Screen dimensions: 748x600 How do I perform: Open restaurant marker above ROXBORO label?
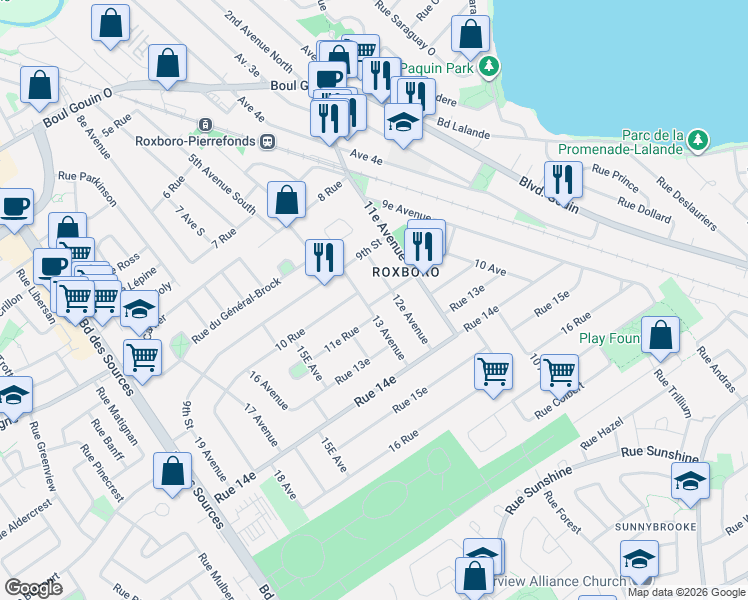[x=423, y=248]
